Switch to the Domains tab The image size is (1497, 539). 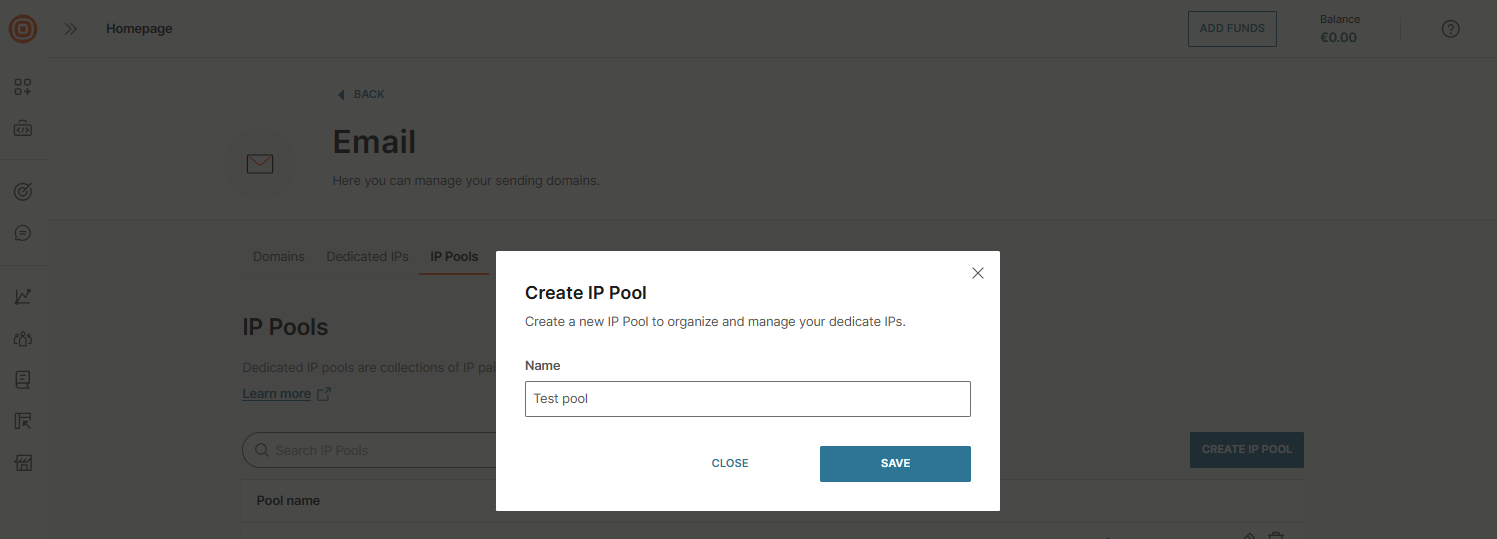tap(278, 257)
